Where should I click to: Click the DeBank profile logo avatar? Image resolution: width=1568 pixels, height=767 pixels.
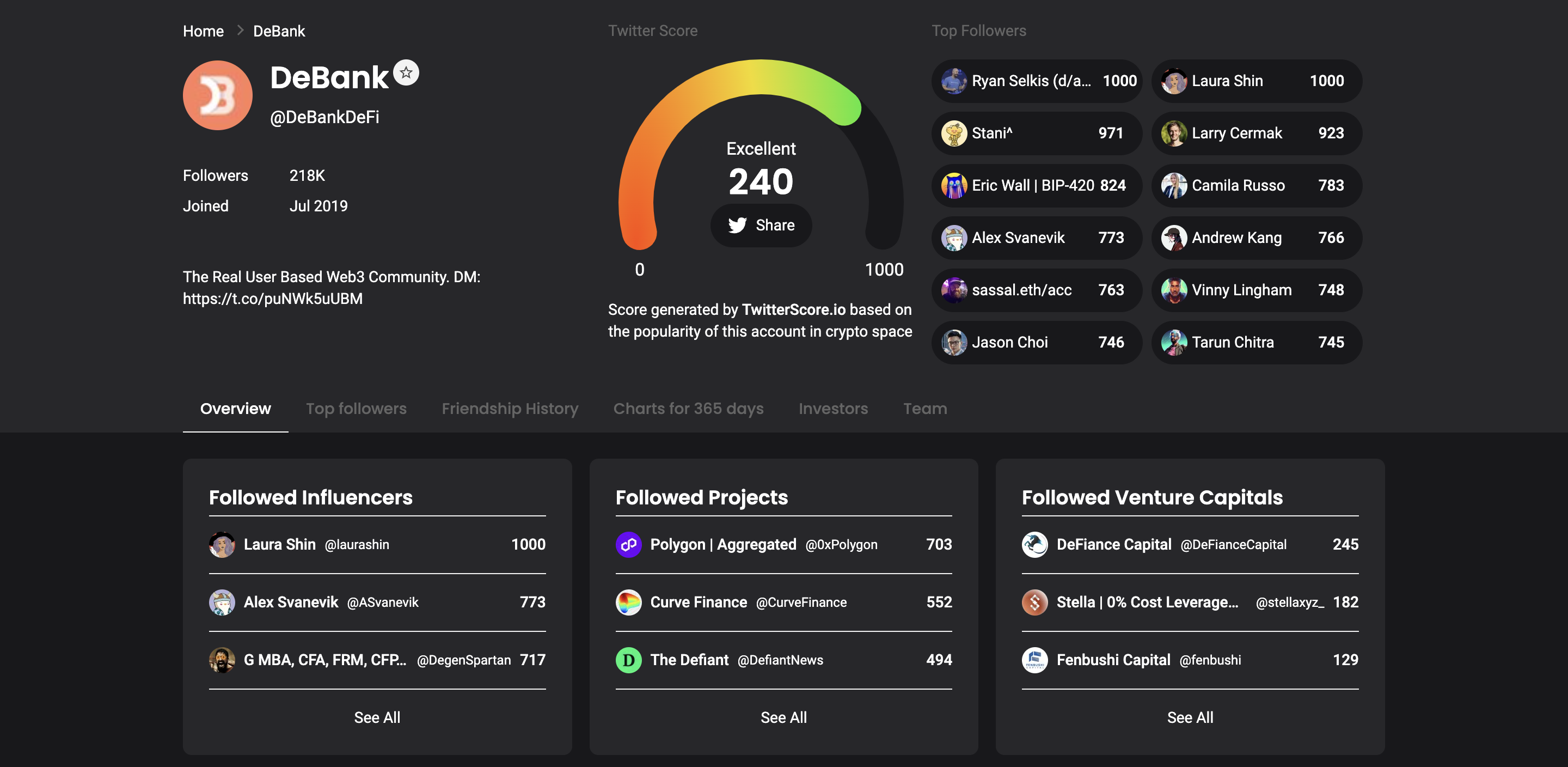click(217, 95)
